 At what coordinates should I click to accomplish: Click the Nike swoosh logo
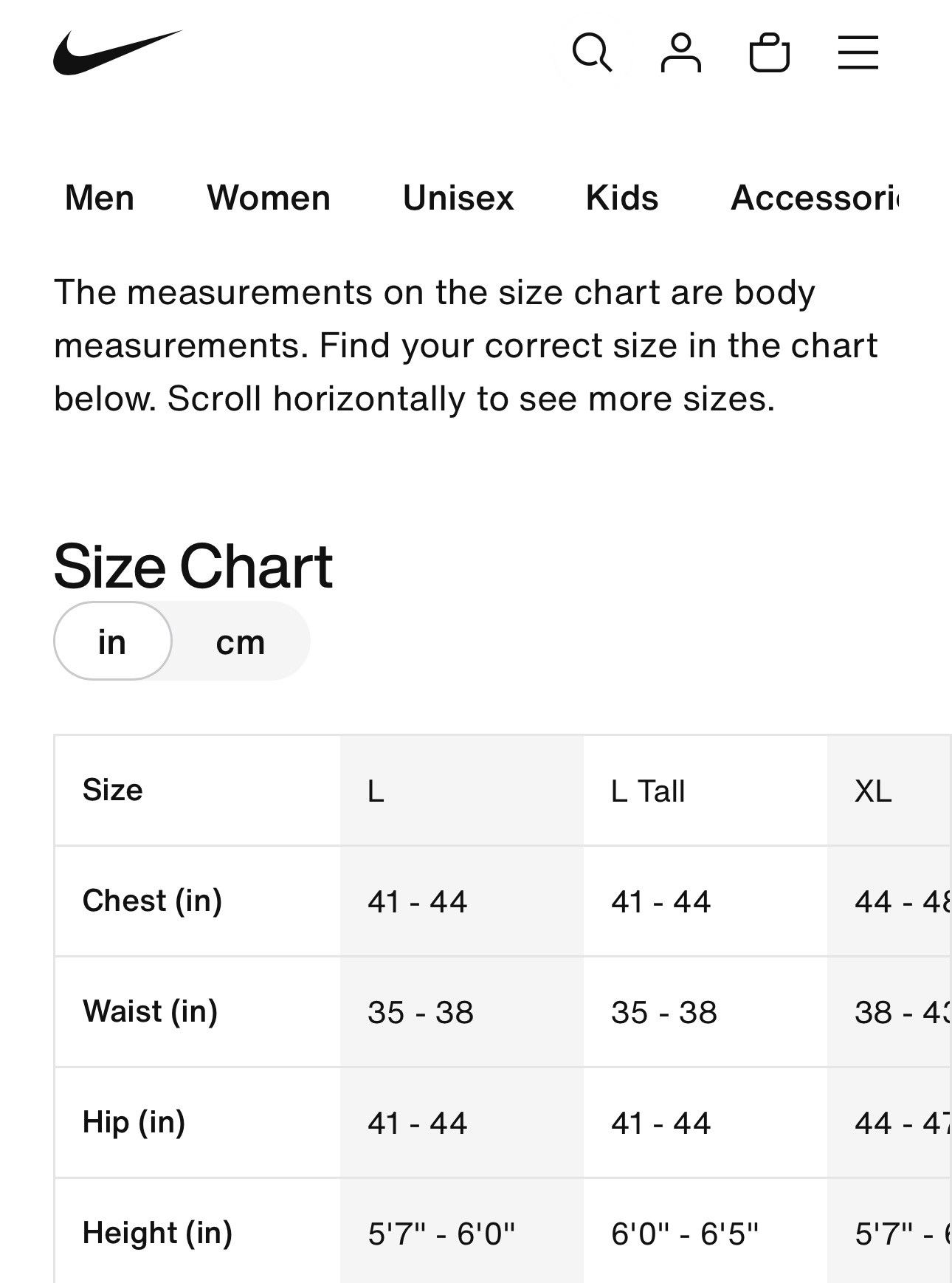click(x=117, y=52)
